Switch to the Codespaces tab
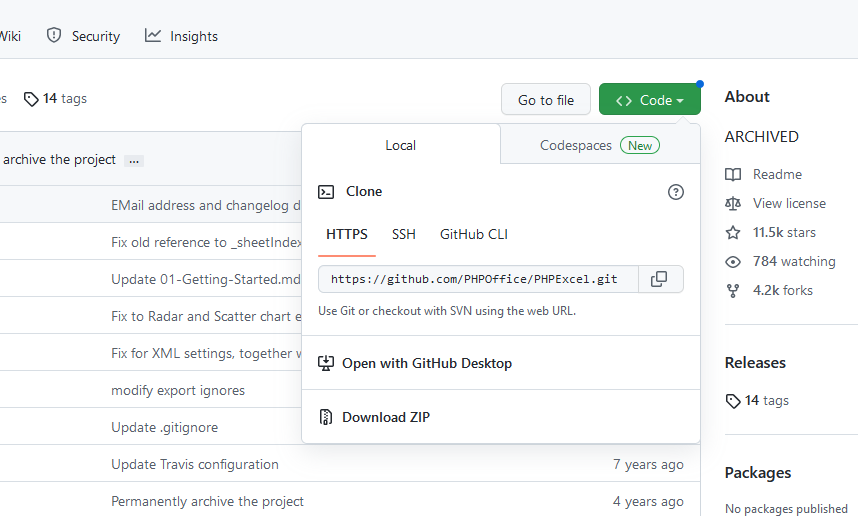Viewport: 858px width, 516px height. (600, 146)
